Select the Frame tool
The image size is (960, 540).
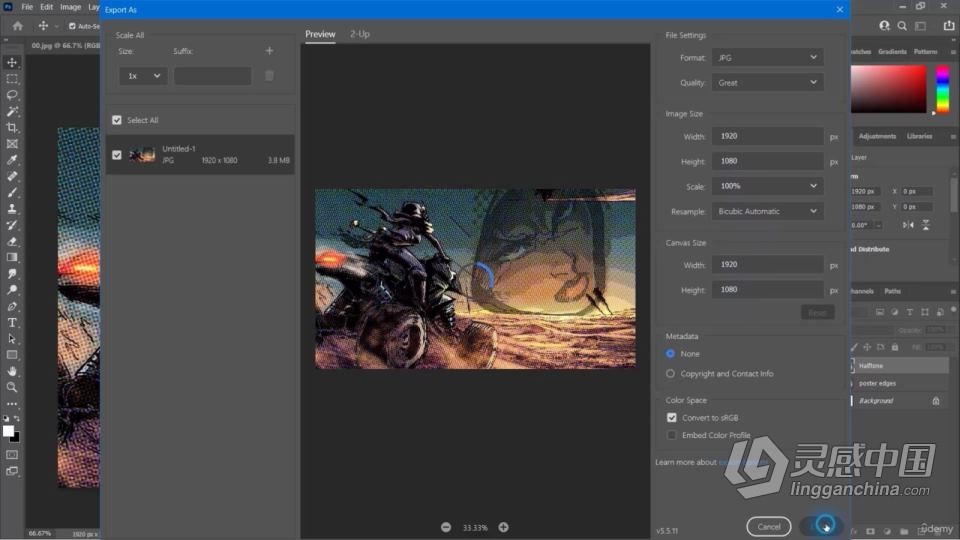(x=12, y=144)
